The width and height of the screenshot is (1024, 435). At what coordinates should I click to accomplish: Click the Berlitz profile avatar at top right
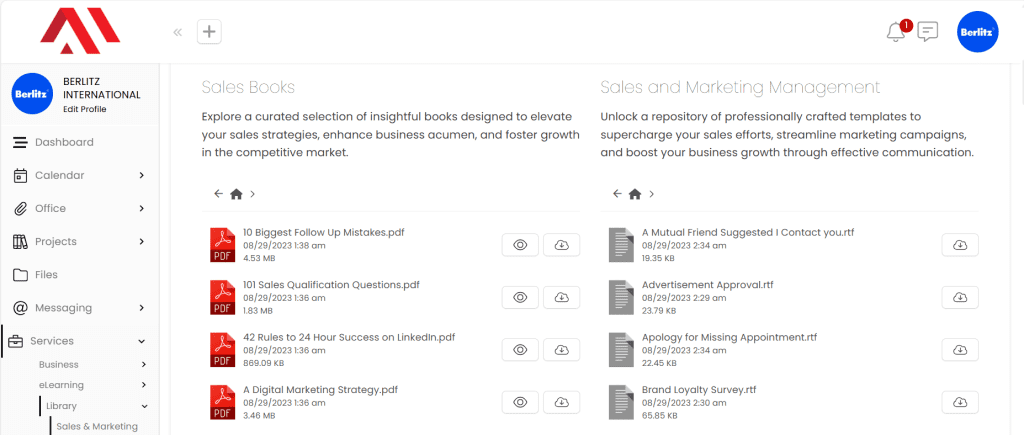pos(977,32)
